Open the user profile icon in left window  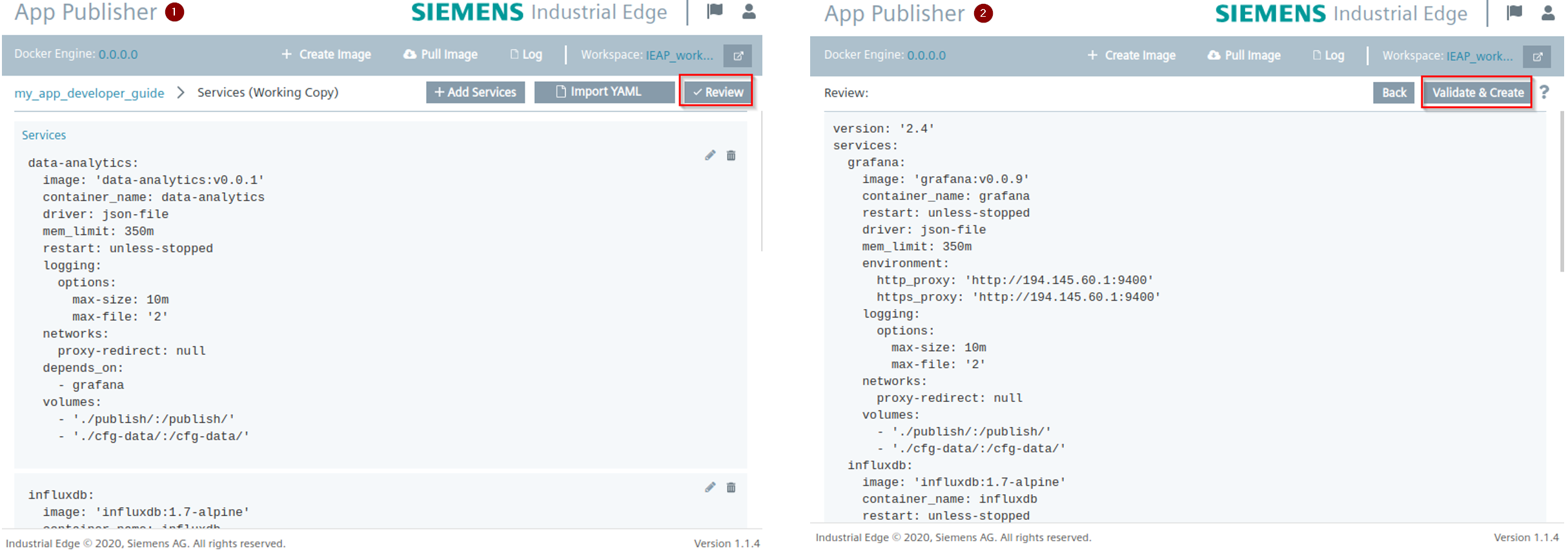coord(749,11)
